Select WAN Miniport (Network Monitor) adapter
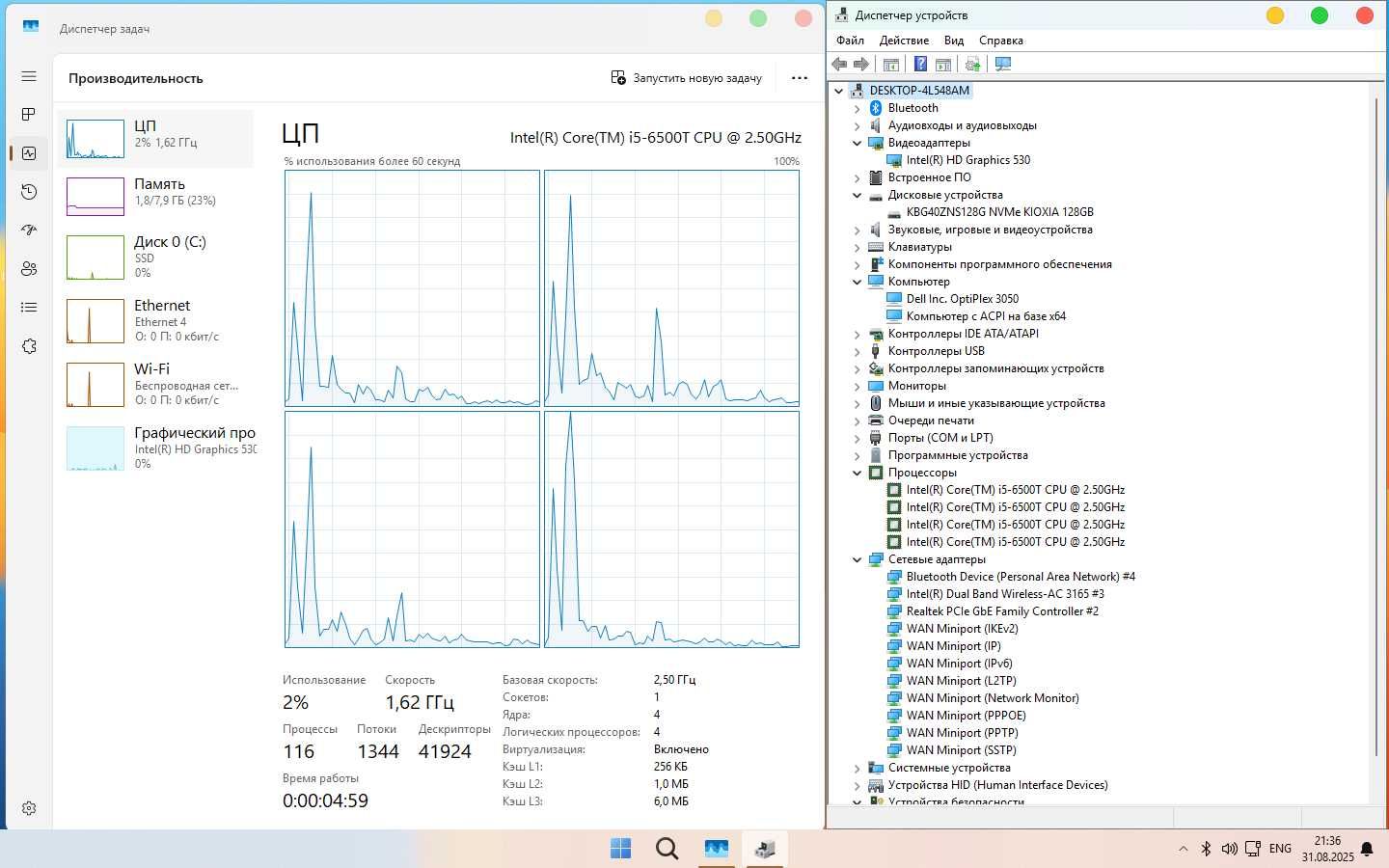 click(x=993, y=698)
